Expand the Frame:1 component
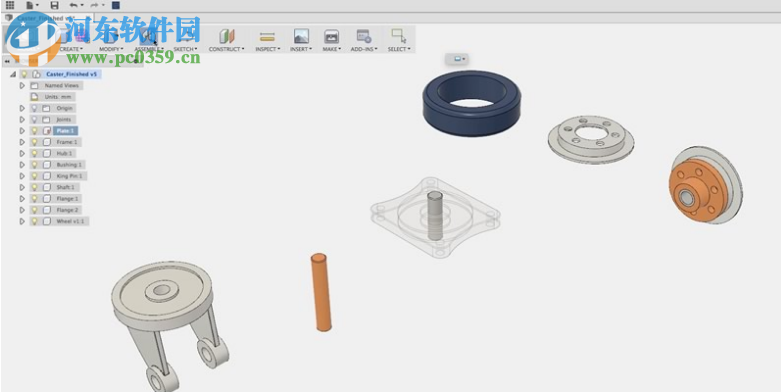The image size is (781, 392). [x=22, y=142]
